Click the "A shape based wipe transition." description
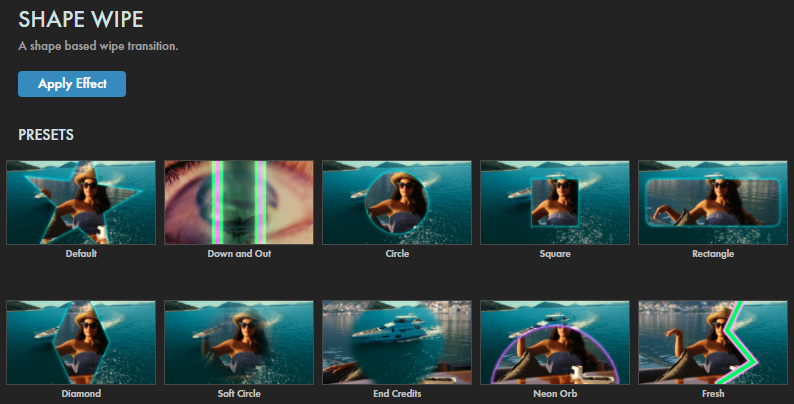794x404 pixels. (98, 46)
